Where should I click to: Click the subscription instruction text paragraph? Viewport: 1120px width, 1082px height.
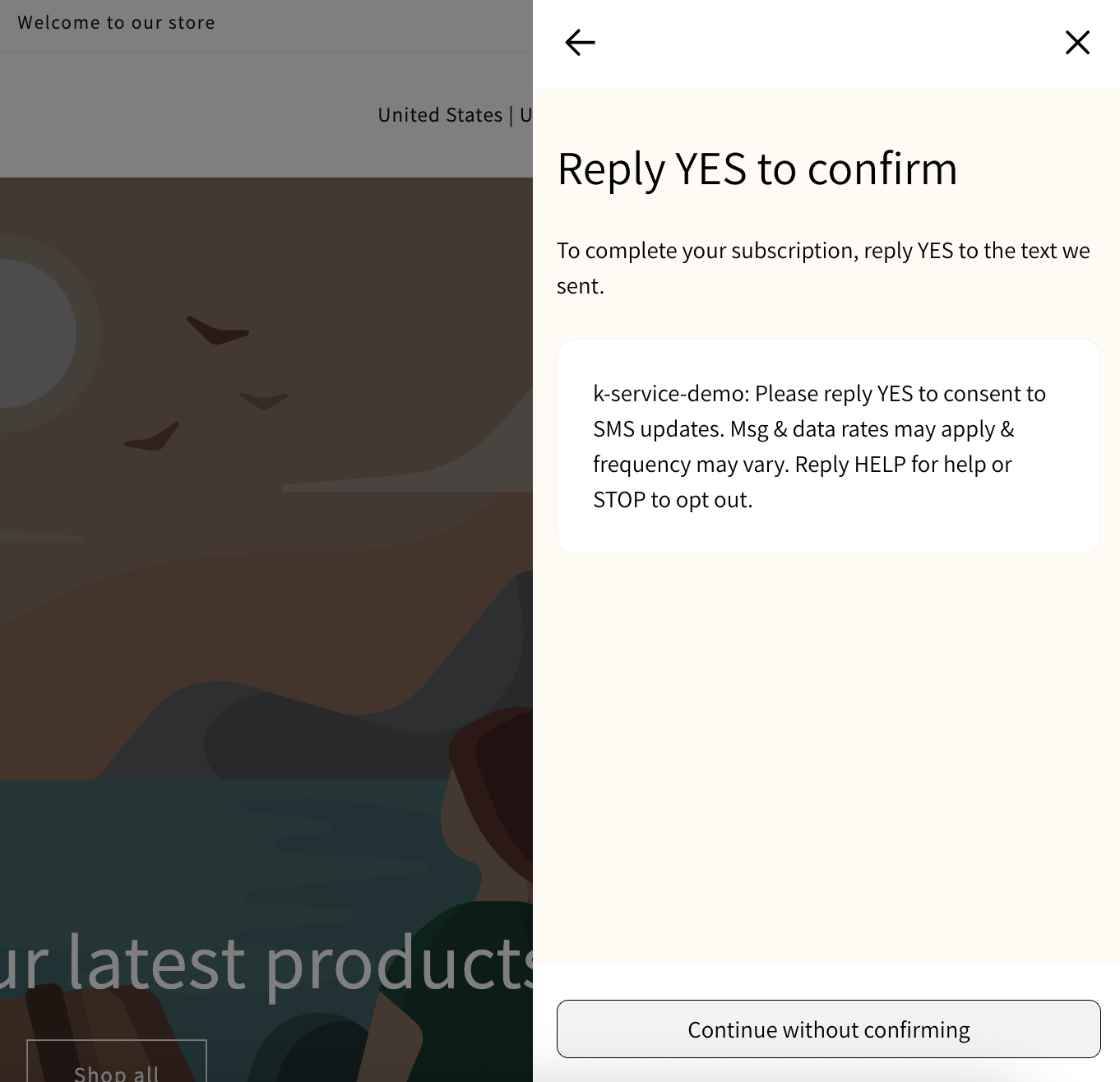coord(822,267)
